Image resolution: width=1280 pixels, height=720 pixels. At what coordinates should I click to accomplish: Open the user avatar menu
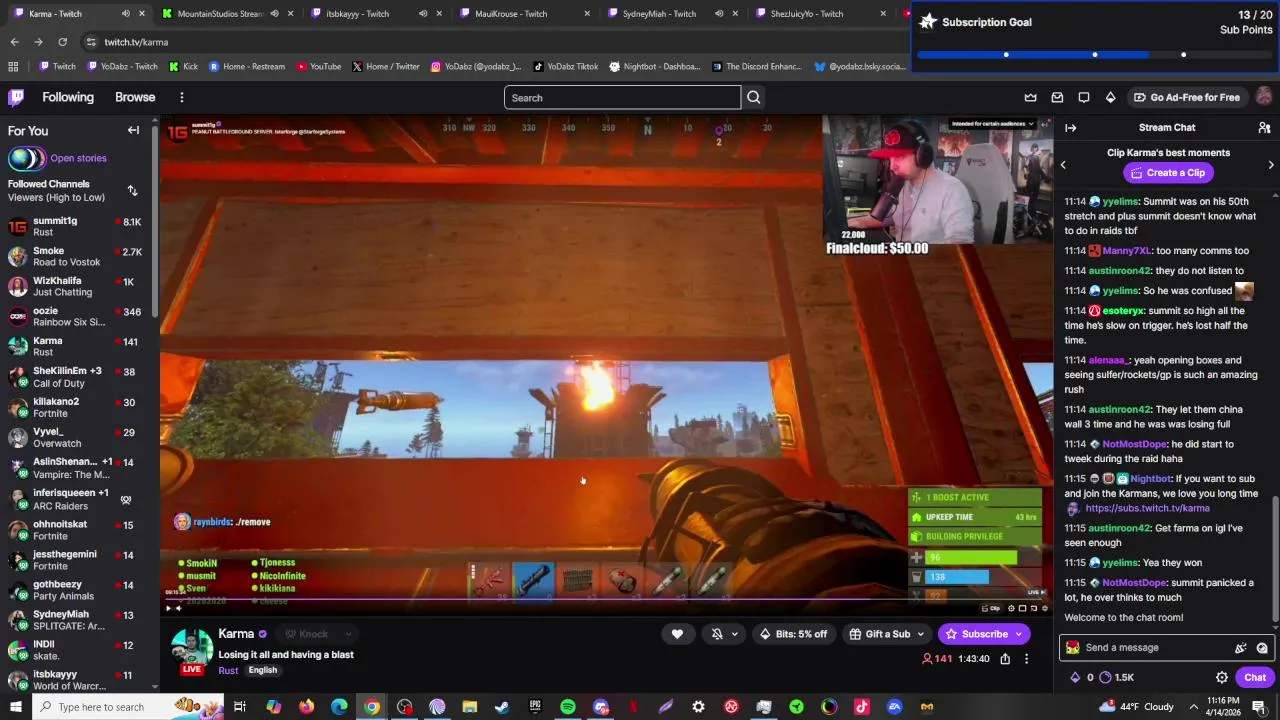coord(1264,97)
